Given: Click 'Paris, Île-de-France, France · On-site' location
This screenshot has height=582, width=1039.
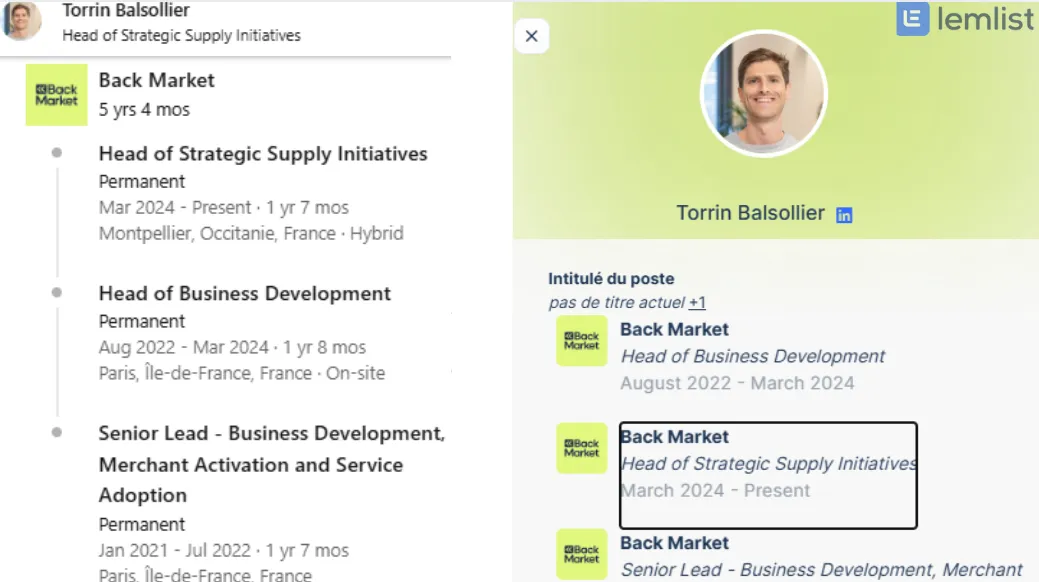Looking at the screenshot, I should [242, 373].
